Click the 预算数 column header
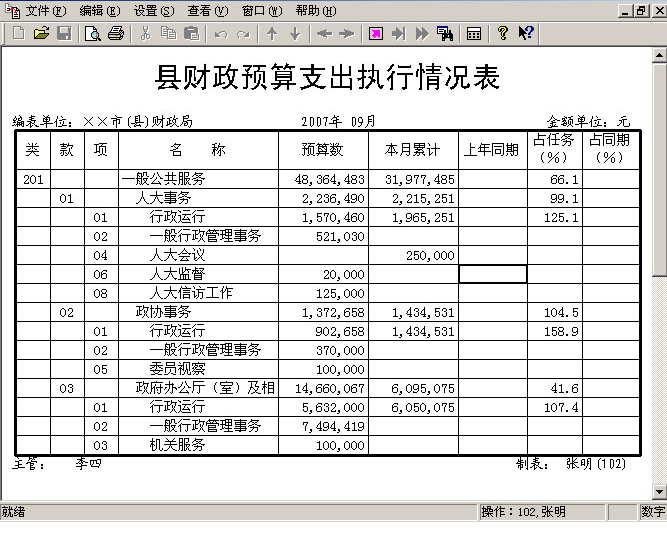The width and height of the screenshot is (667, 540). tap(323, 150)
